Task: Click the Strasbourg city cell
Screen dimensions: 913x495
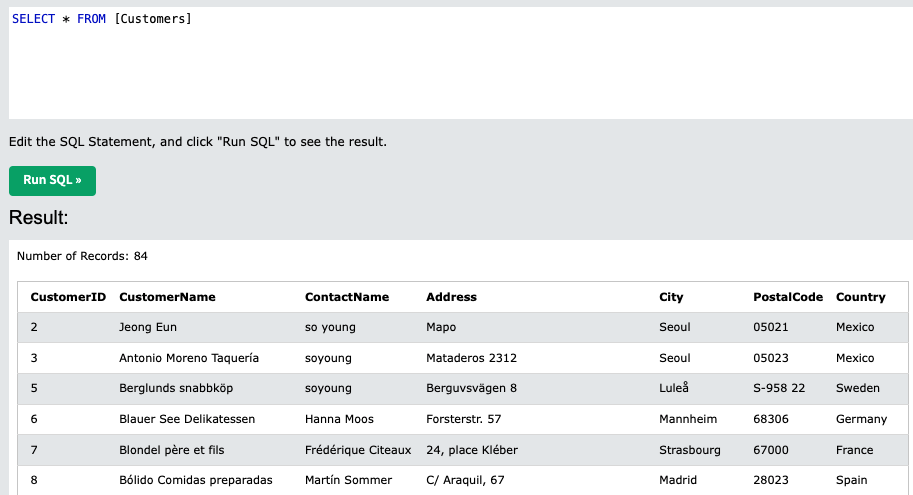Action: tap(689, 450)
